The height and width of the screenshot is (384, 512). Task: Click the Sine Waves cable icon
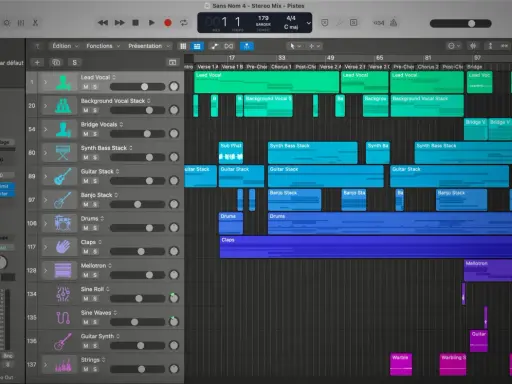pyautogui.click(x=63, y=317)
